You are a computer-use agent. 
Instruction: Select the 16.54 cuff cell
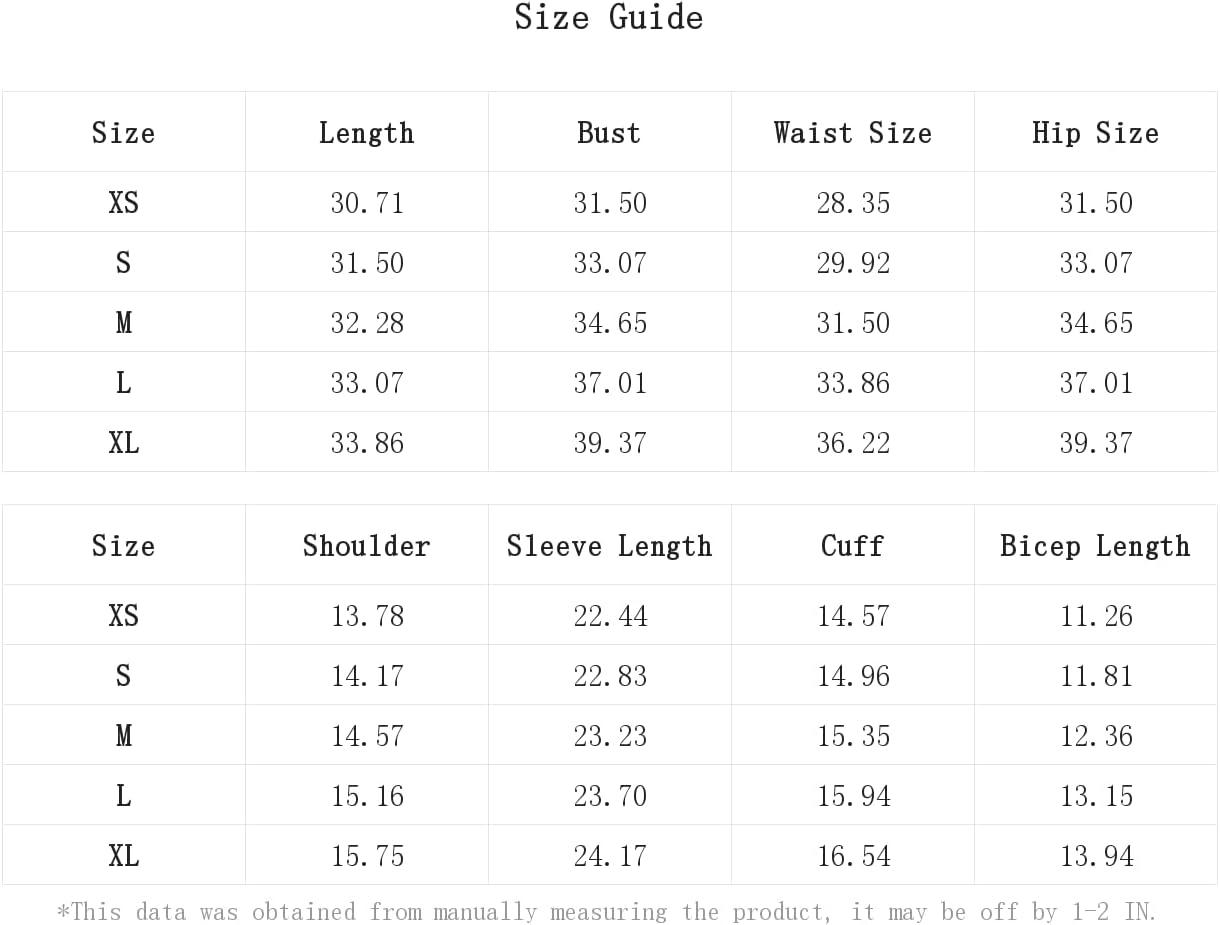[x=853, y=855]
